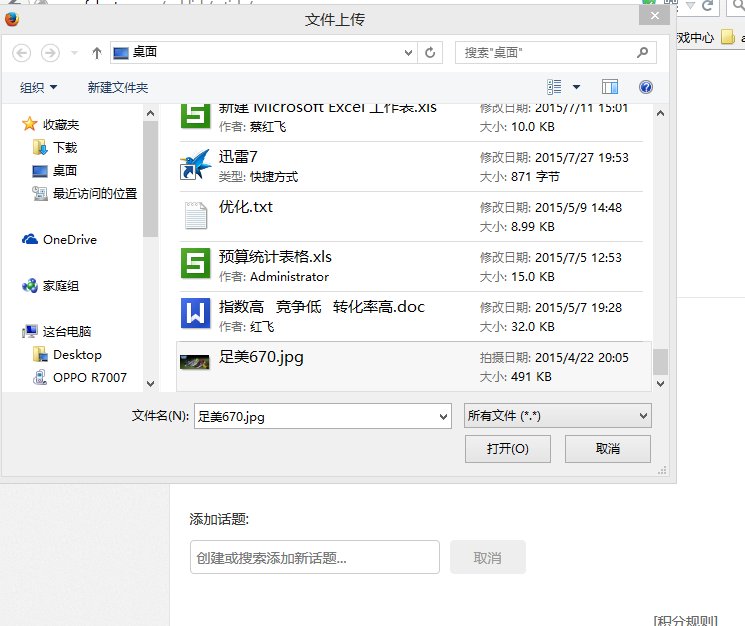Select the 优化.txt file
745x626 pixels.
pyautogui.click(x=411, y=217)
